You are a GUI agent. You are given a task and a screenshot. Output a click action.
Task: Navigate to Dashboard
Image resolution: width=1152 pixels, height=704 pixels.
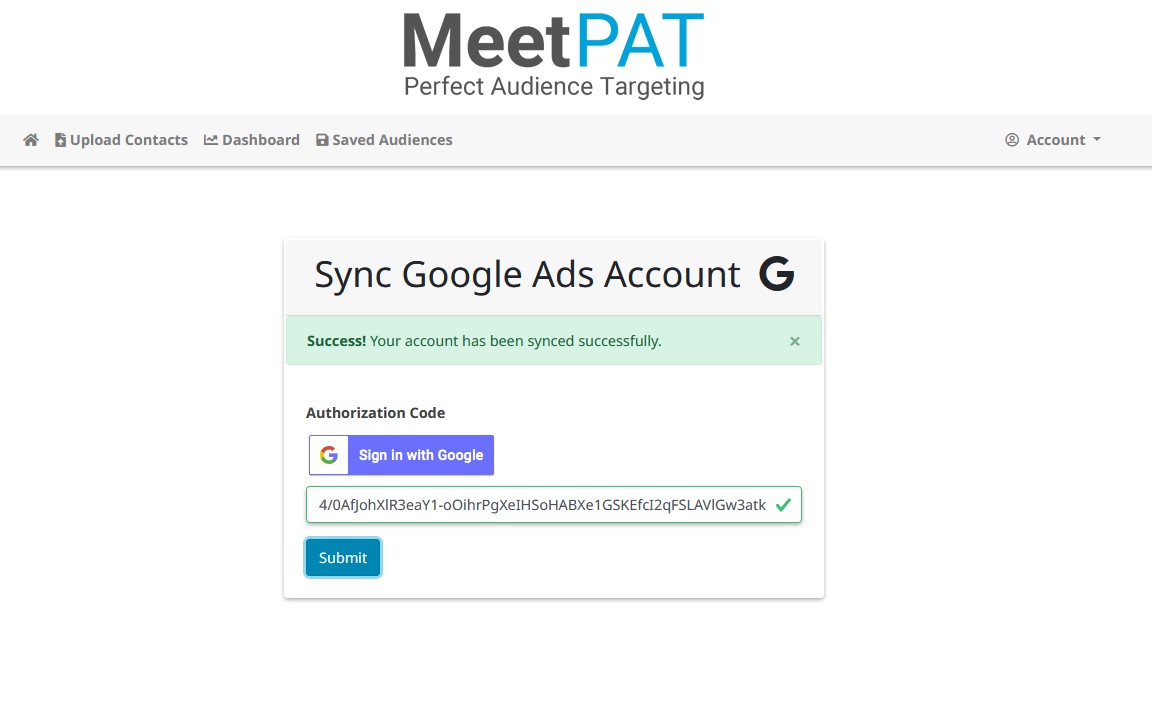tap(261, 140)
